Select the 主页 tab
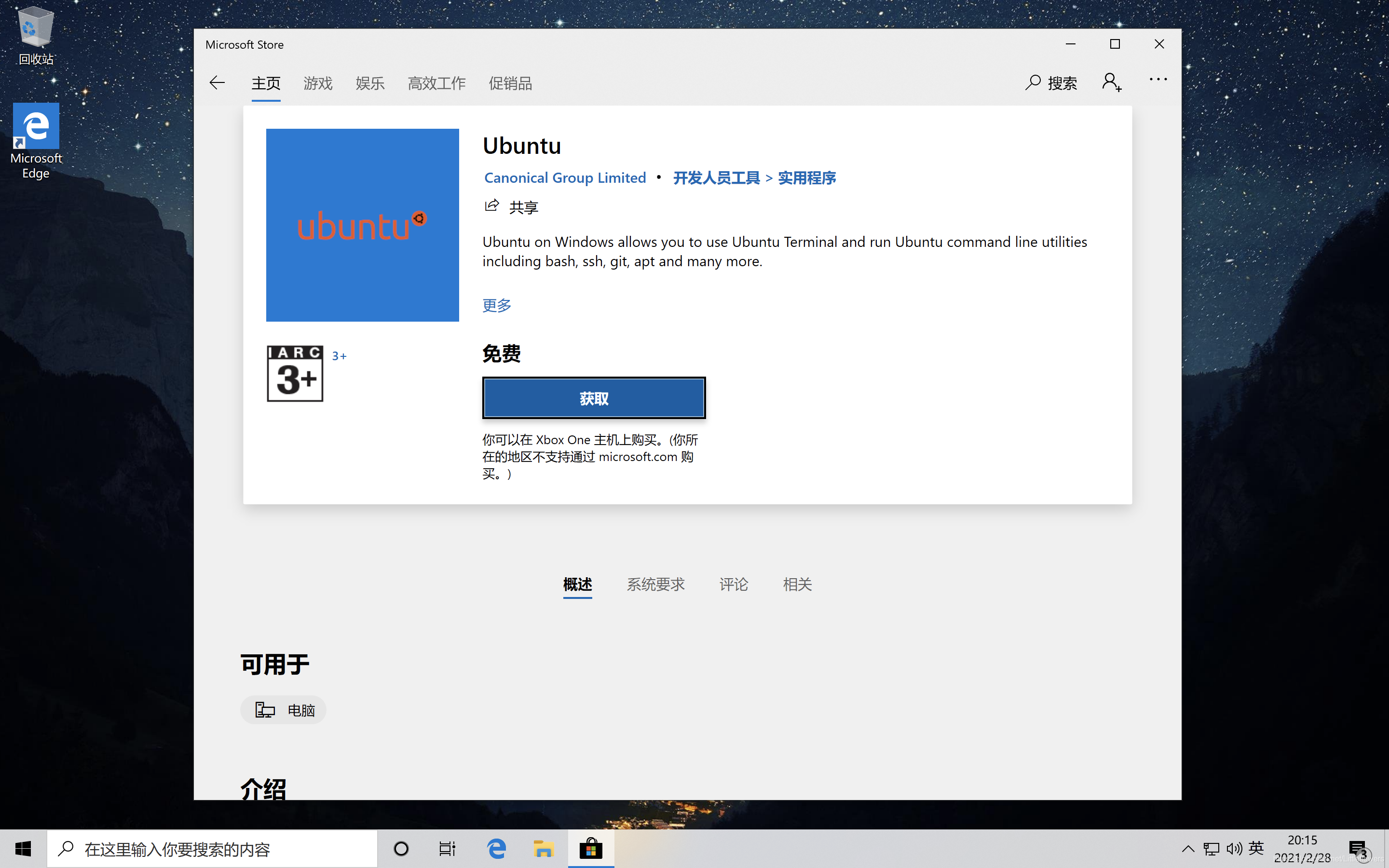Screen dimensions: 1389x868 [x=266, y=83]
